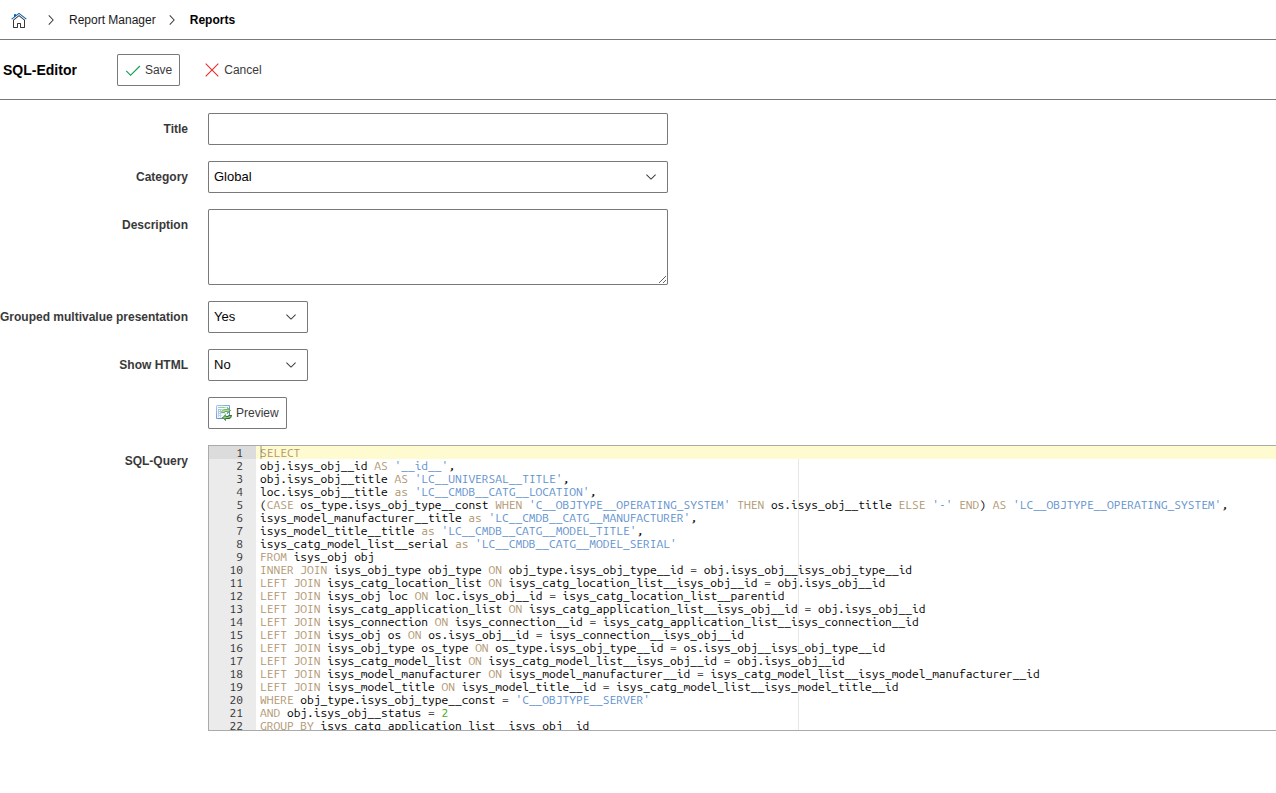Click the LEFT JOIN isys_catg_application_list line
This screenshot has width=1276, height=793.
[592, 609]
